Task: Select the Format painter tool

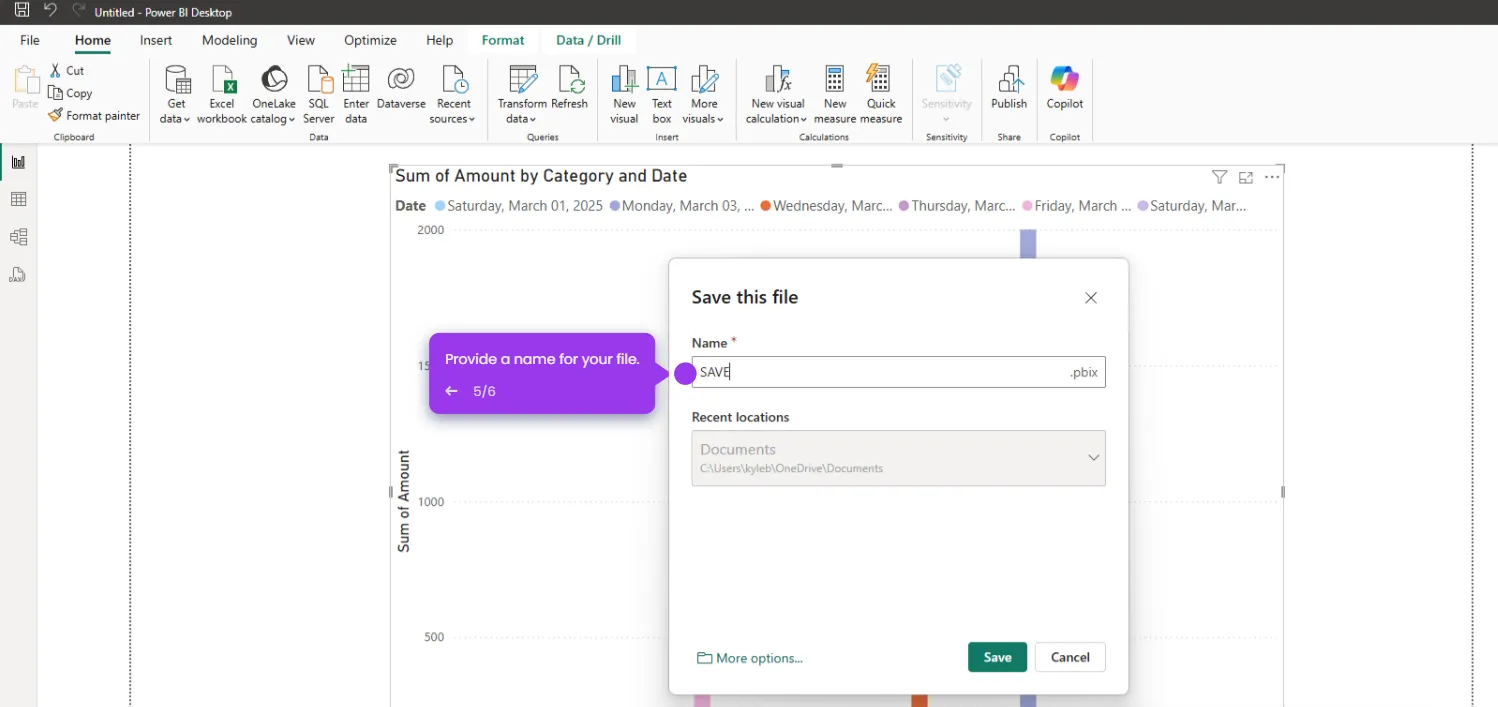Action: (94, 116)
